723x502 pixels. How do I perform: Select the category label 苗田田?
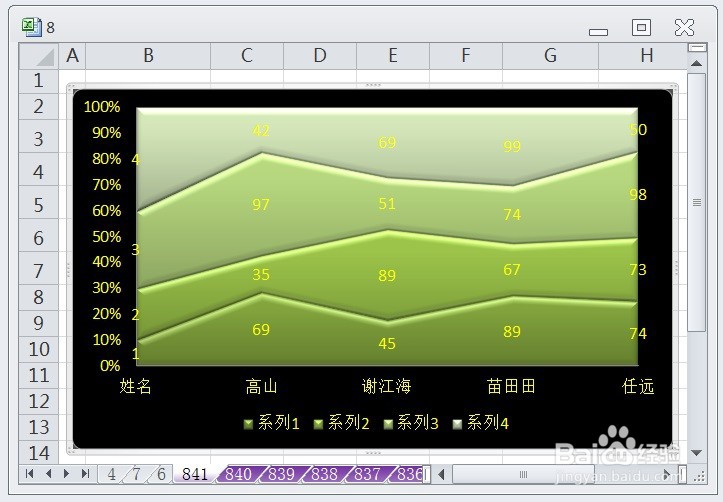(511, 386)
